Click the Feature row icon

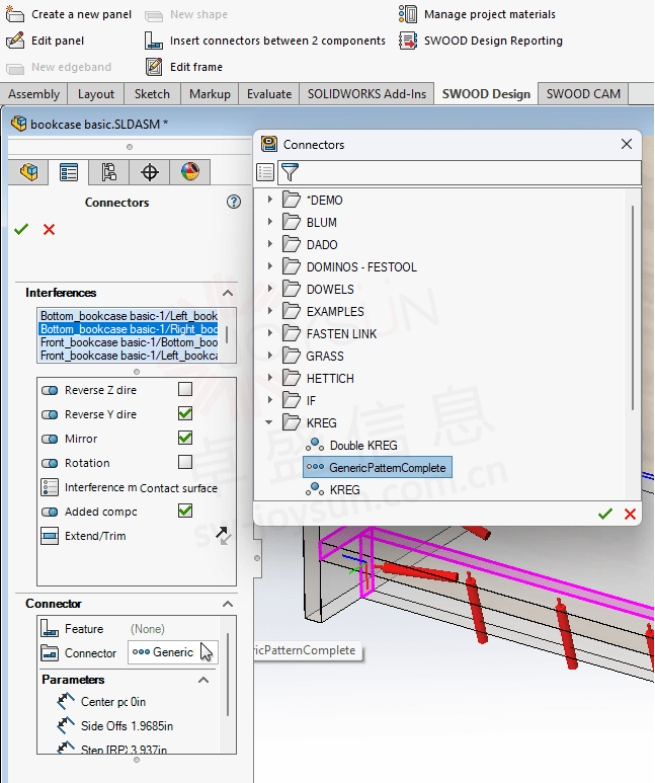pos(49,628)
